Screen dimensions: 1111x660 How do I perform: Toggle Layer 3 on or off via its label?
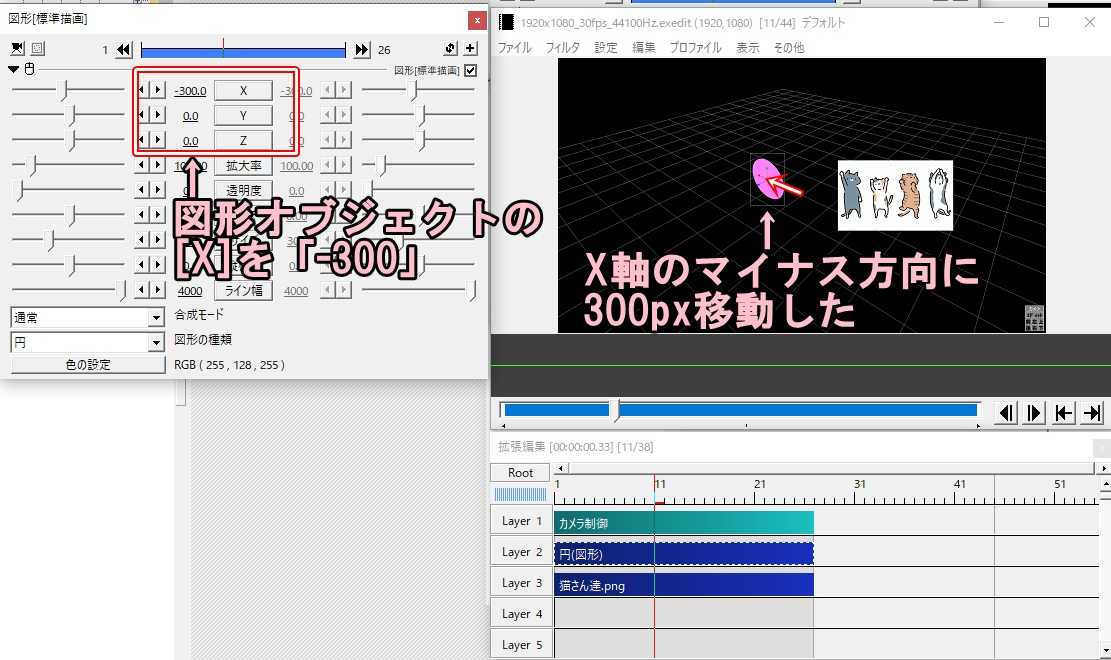click(x=520, y=585)
